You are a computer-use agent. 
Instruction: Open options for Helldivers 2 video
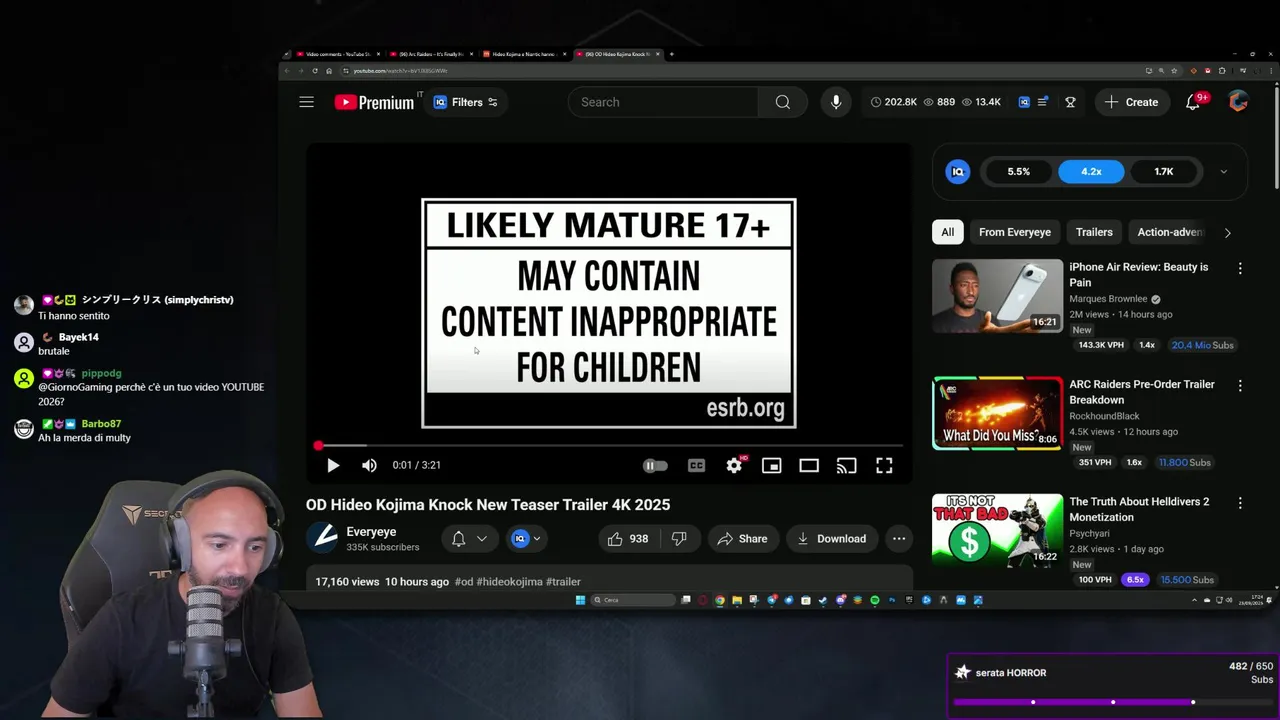tap(1240, 502)
